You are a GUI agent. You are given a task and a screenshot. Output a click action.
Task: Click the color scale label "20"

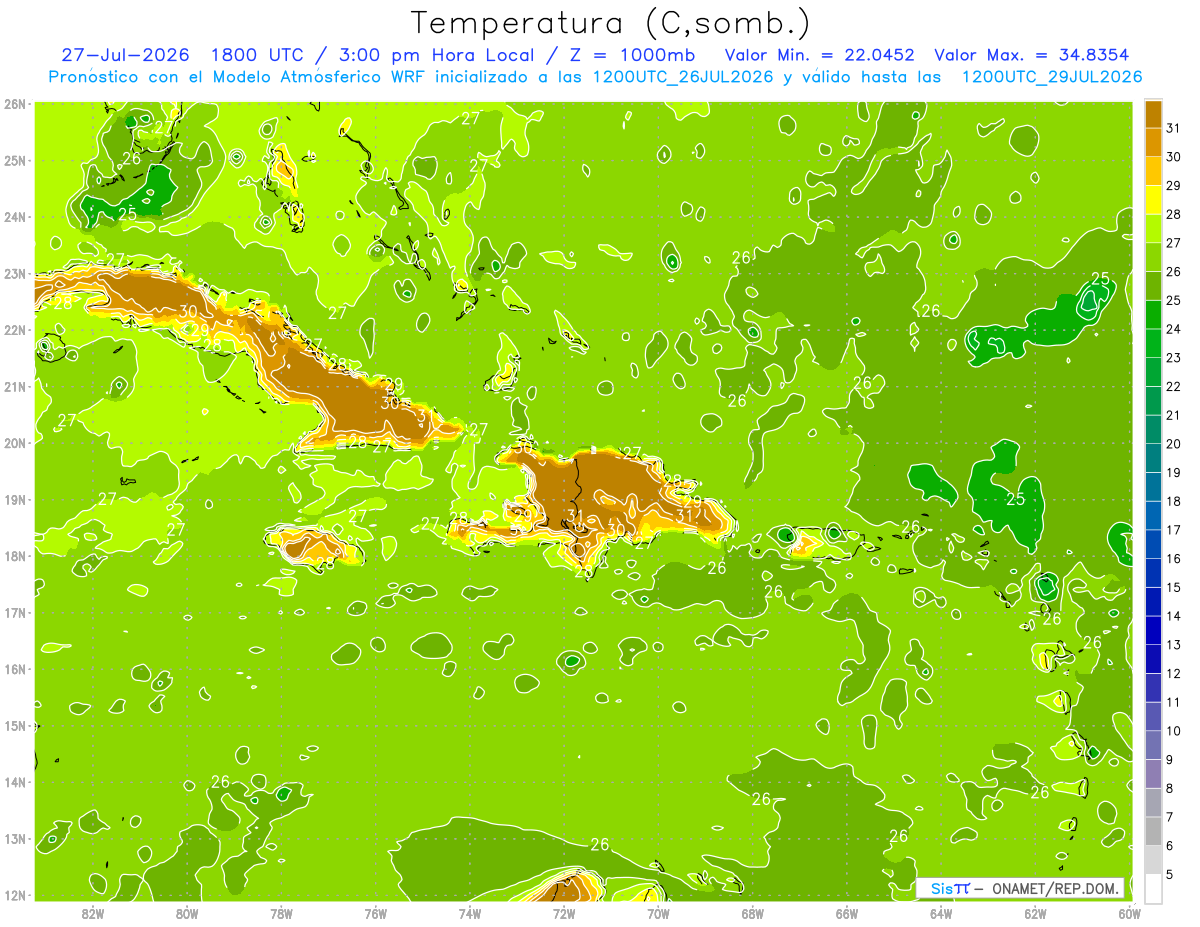(1174, 444)
